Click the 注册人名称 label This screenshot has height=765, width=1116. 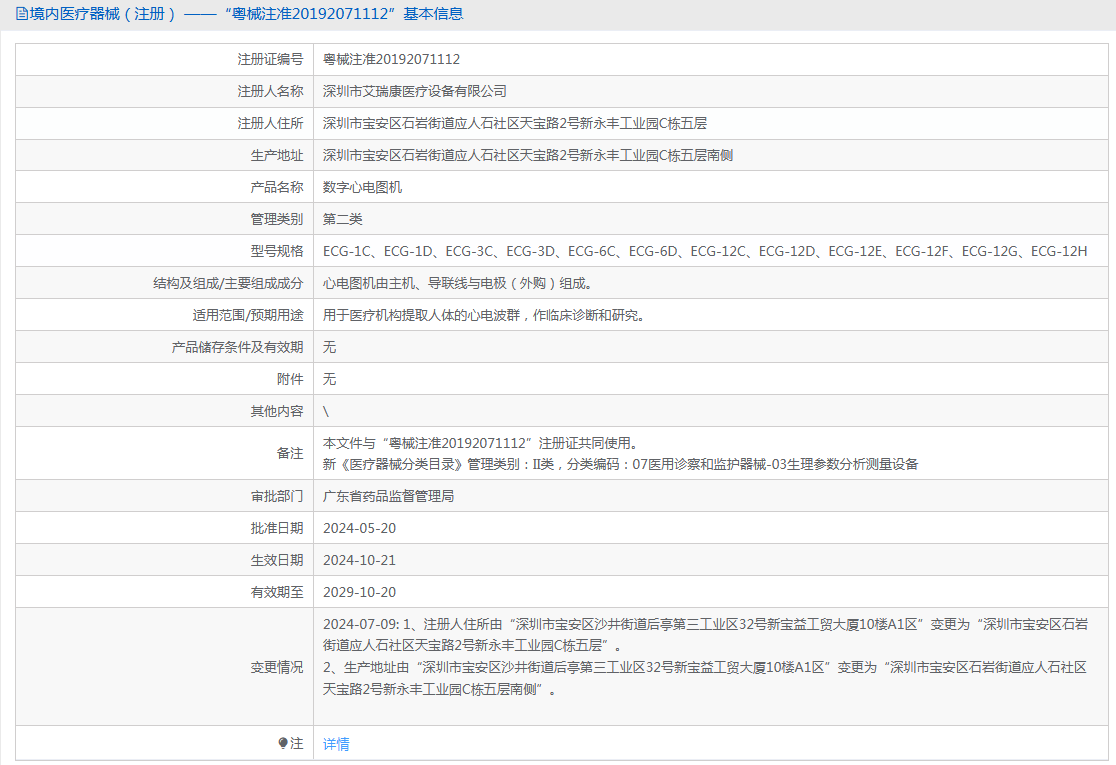pos(270,92)
